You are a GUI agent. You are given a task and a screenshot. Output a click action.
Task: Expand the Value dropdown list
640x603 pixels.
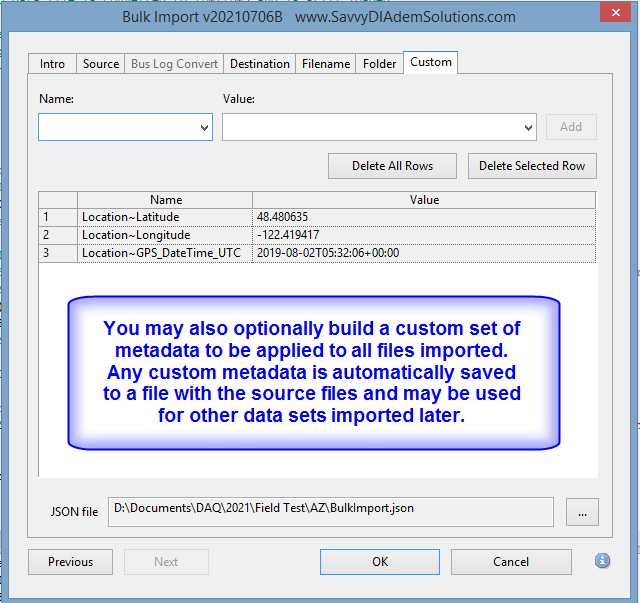point(529,128)
